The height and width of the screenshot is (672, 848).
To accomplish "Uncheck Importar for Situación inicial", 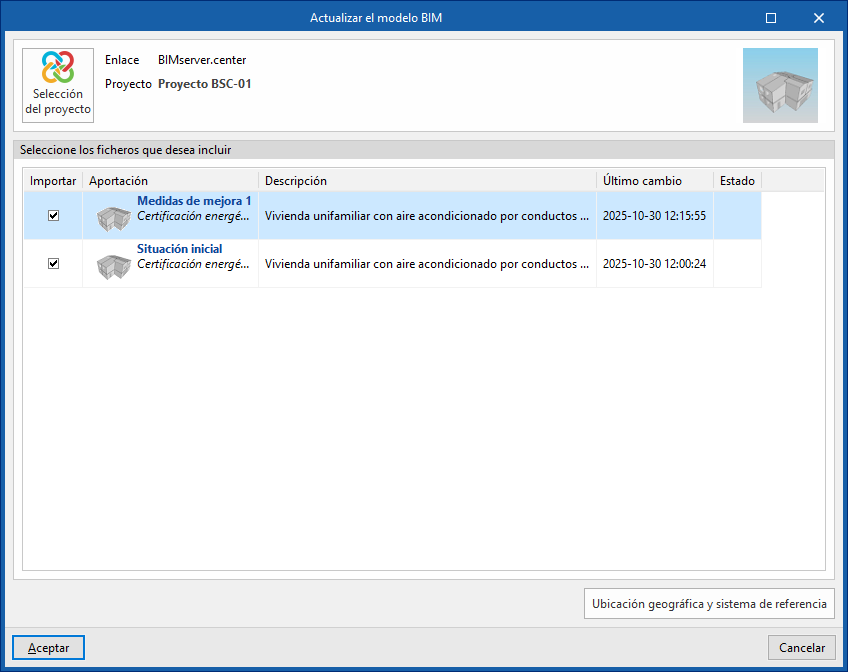I will pyautogui.click(x=54, y=264).
